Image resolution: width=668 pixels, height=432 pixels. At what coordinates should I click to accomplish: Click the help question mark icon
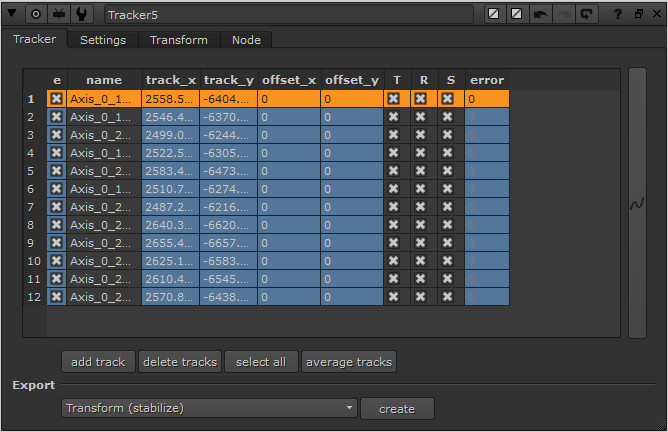tap(618, 15)
